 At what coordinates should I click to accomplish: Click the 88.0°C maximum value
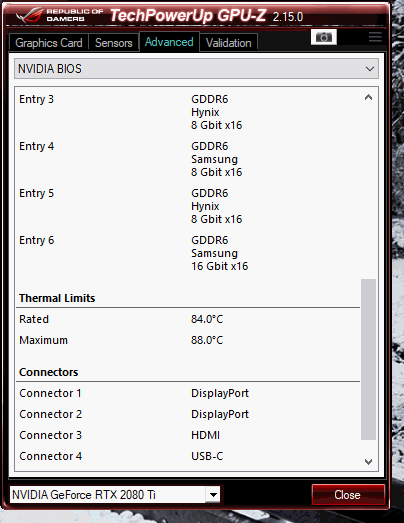(207, 340)
